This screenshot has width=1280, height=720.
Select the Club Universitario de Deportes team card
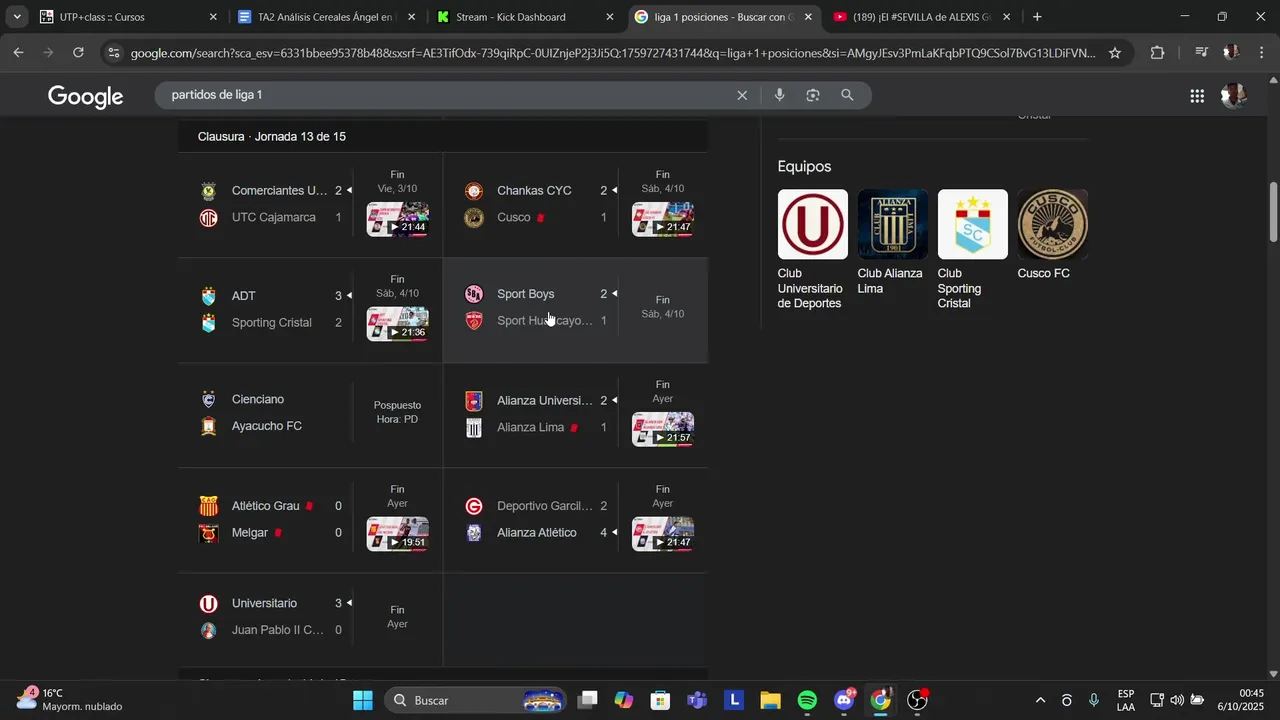[x=812, y=250]
